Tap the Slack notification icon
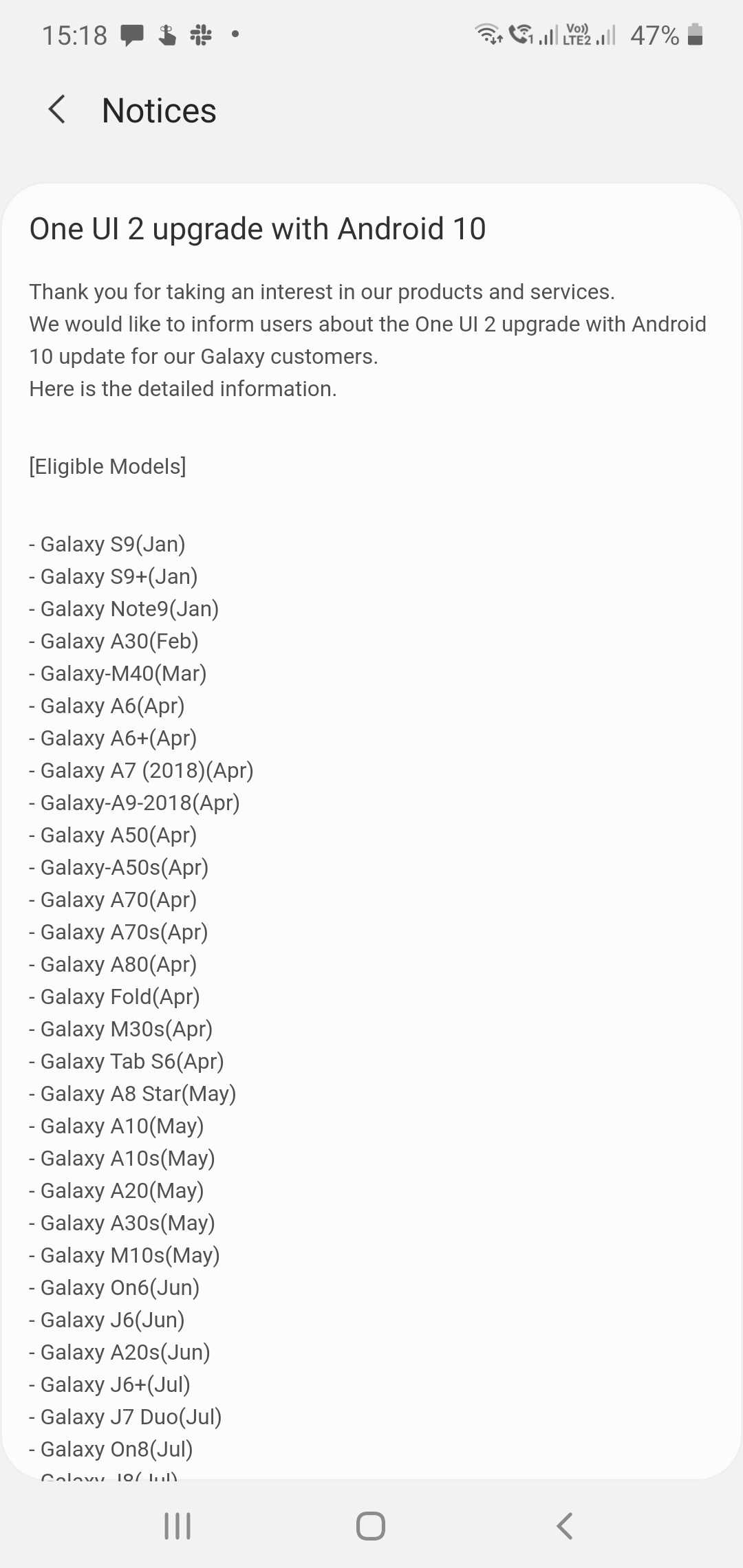 click(201, 34)
